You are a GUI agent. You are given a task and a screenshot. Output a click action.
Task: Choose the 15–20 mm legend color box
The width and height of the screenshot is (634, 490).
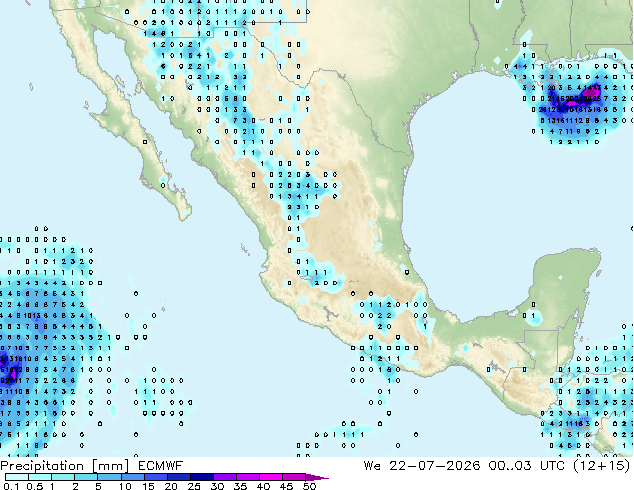pyautogui.click(x=155, y=477)
